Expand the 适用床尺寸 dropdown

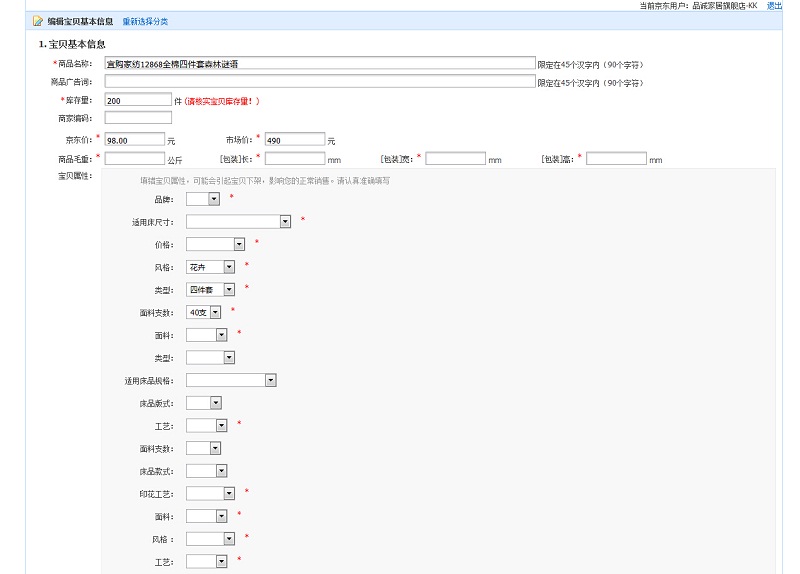[238, 222]
